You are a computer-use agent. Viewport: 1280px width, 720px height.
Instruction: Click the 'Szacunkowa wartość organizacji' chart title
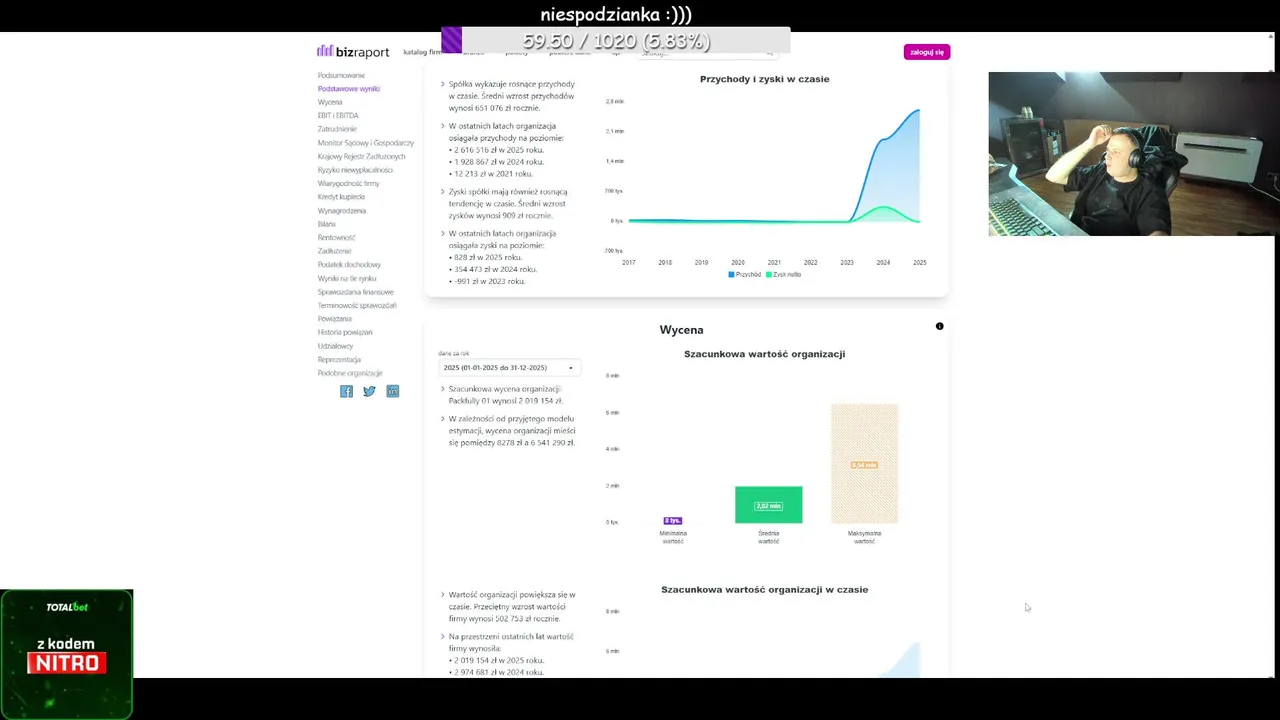(x=765, y=354)
